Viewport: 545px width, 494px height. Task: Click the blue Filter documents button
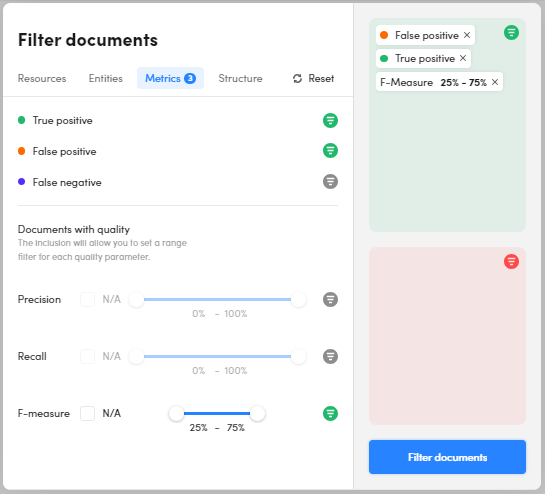(x=447, y=457)
